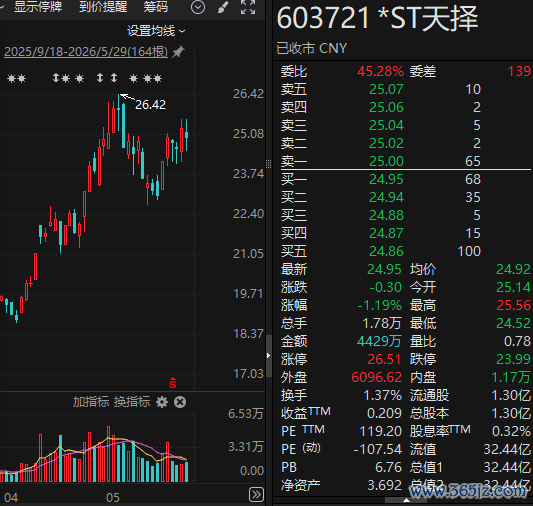This screenshot has width=533, height=506.
Task: Click 换指标 to change indicator
Action: (132, 402)
